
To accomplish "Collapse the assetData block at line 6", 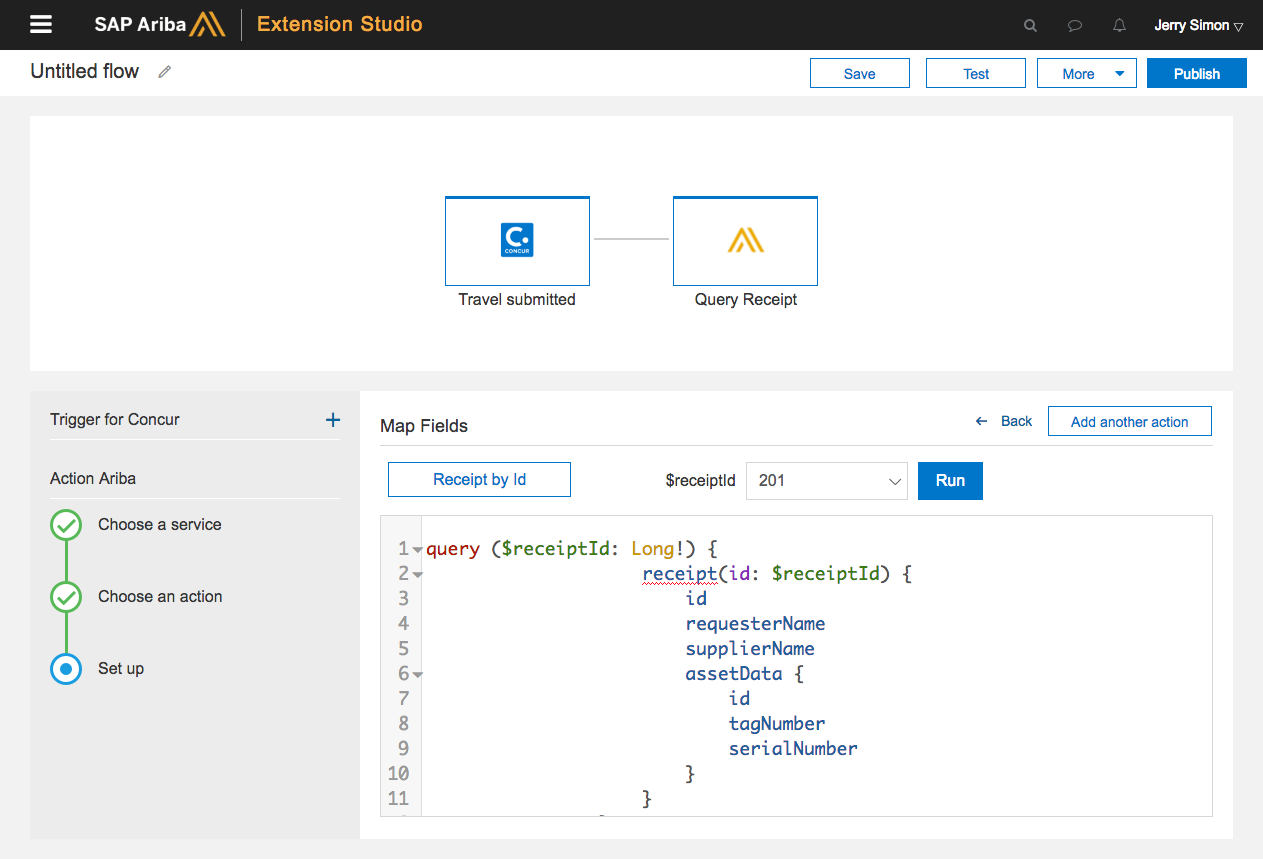I will [417, 674].
